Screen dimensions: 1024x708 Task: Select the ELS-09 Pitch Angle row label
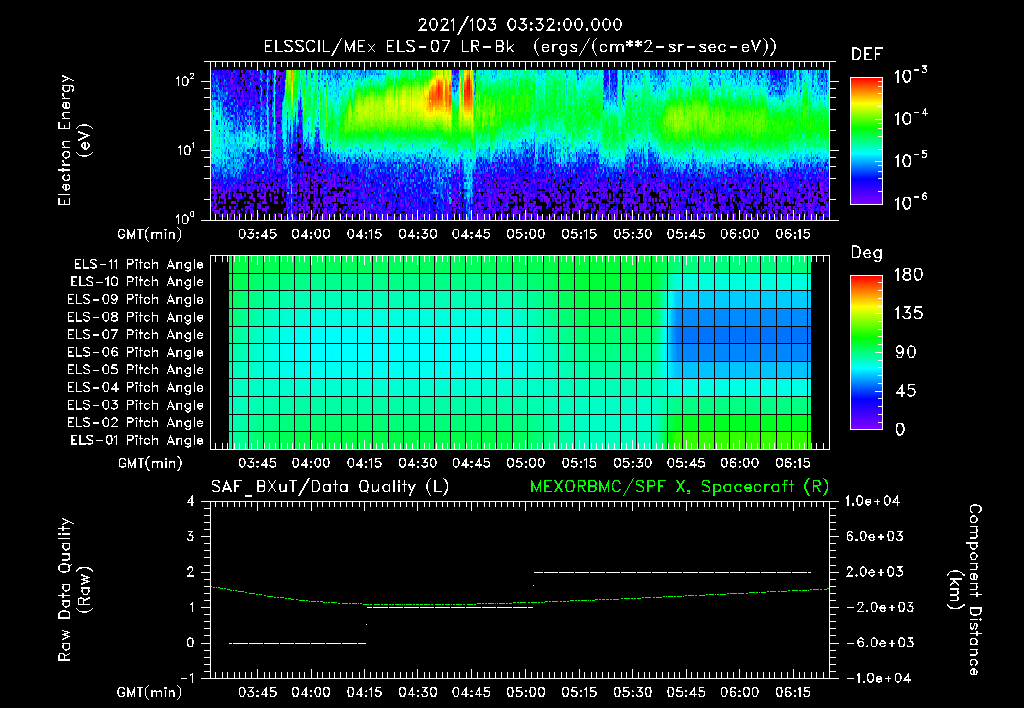pyautogui.click(x=136, y=300)
